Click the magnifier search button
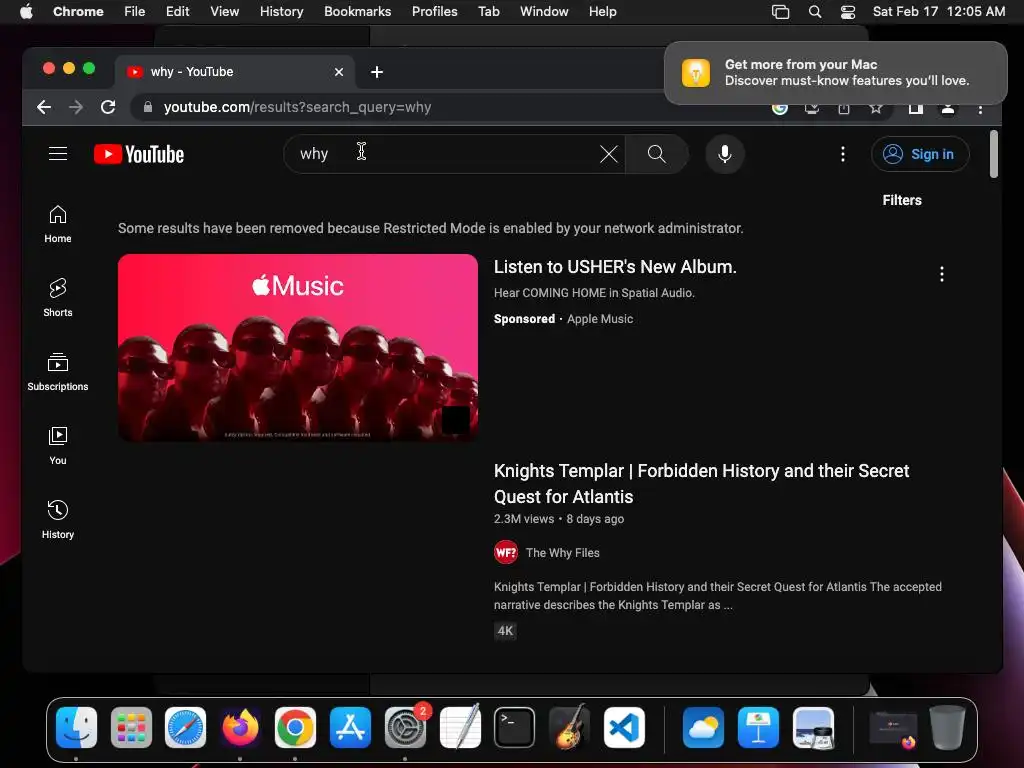The height and width of the screenshot is (768, 1024). 656,154
